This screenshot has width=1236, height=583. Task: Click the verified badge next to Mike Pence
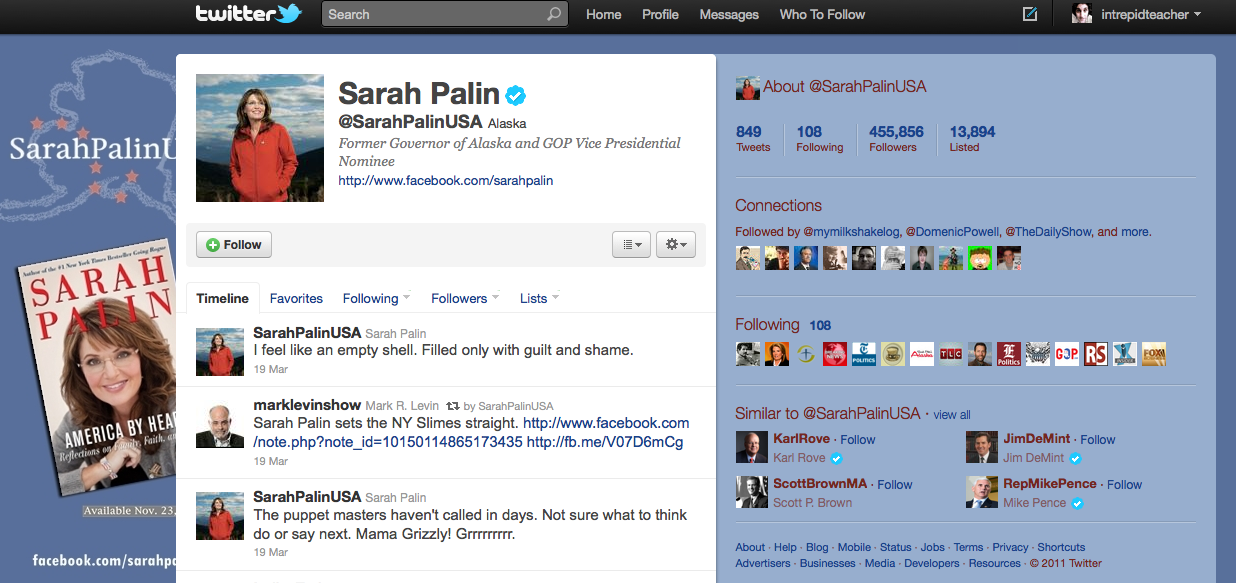point(1077,503)
